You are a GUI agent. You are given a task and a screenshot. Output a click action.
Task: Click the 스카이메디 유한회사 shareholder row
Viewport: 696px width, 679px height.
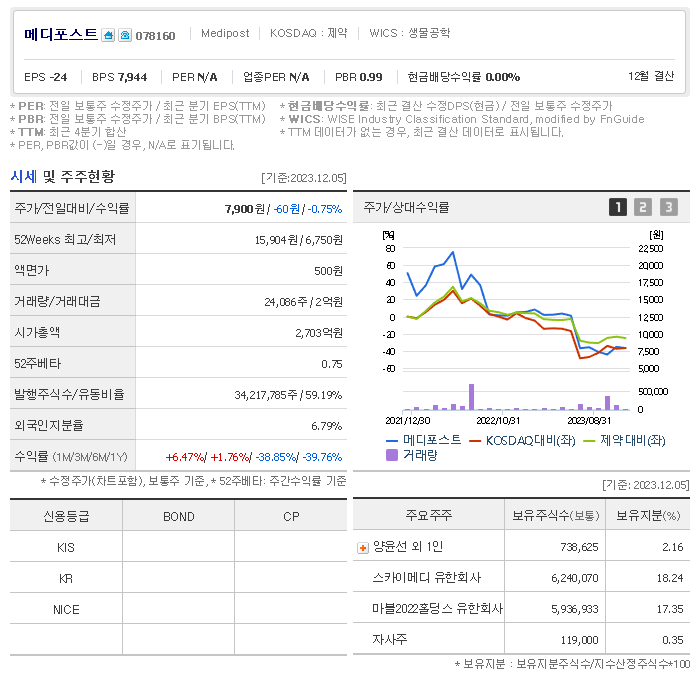pyautogui.click(x=521, y=577)
